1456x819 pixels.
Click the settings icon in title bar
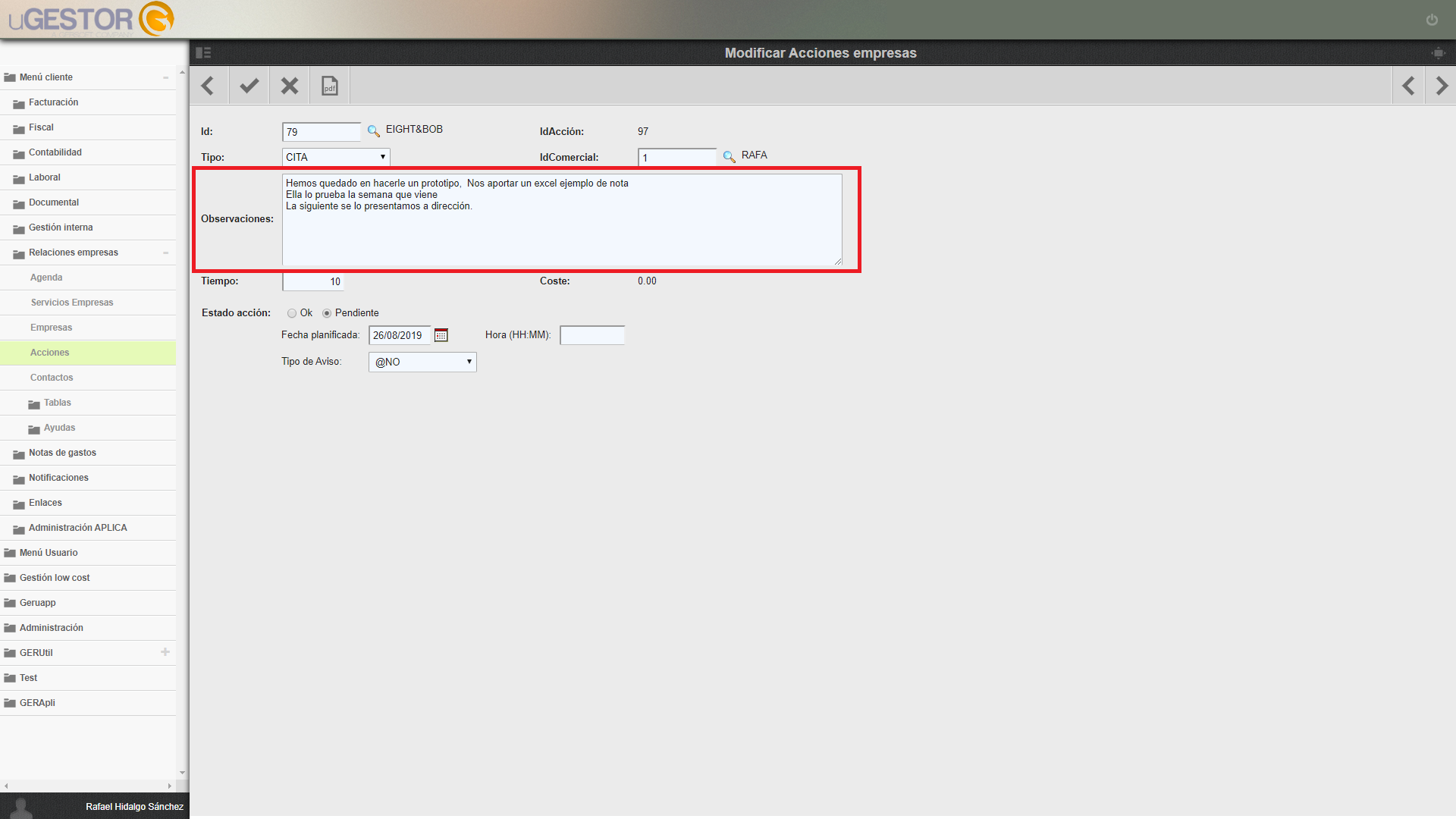[x=1438, y=53]
